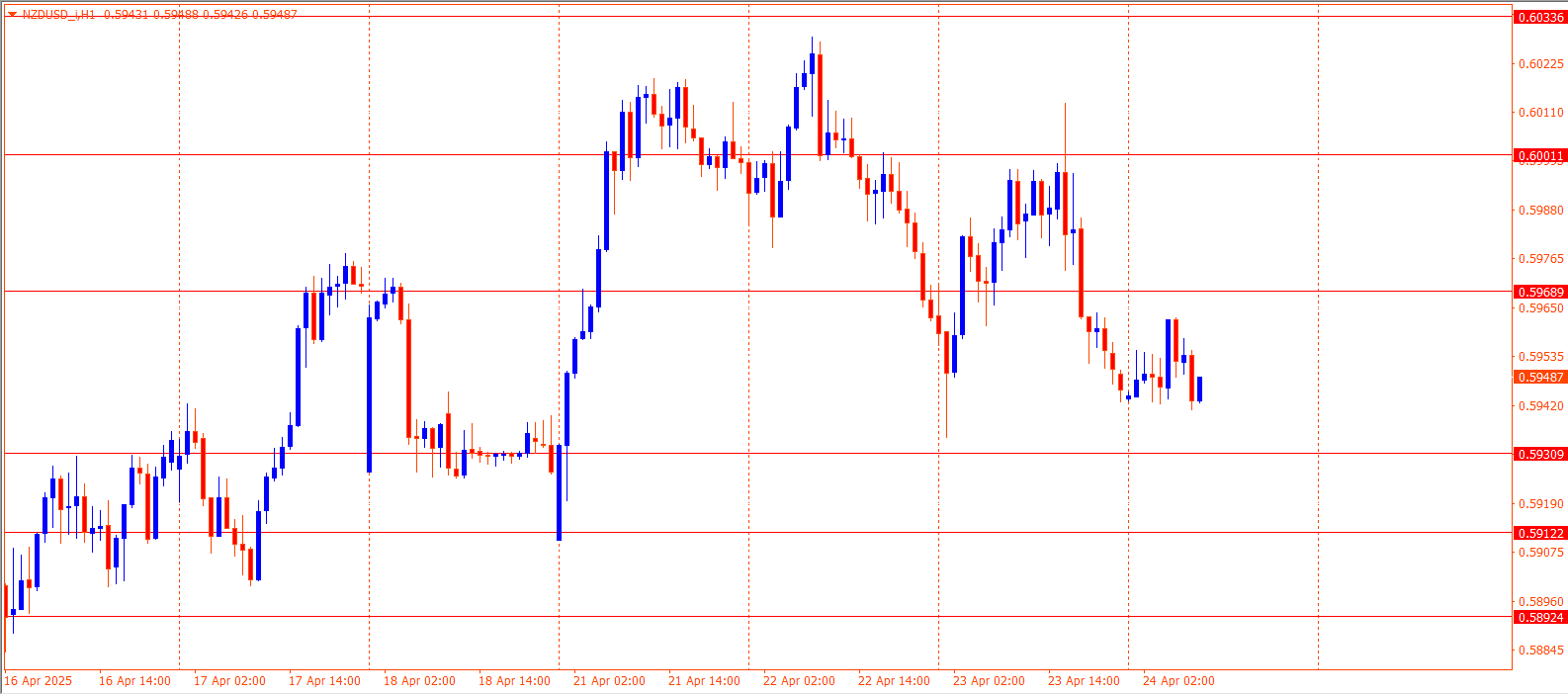
Task: Select the 0.58924 red line label
Action: click(x=1540, y=617)
